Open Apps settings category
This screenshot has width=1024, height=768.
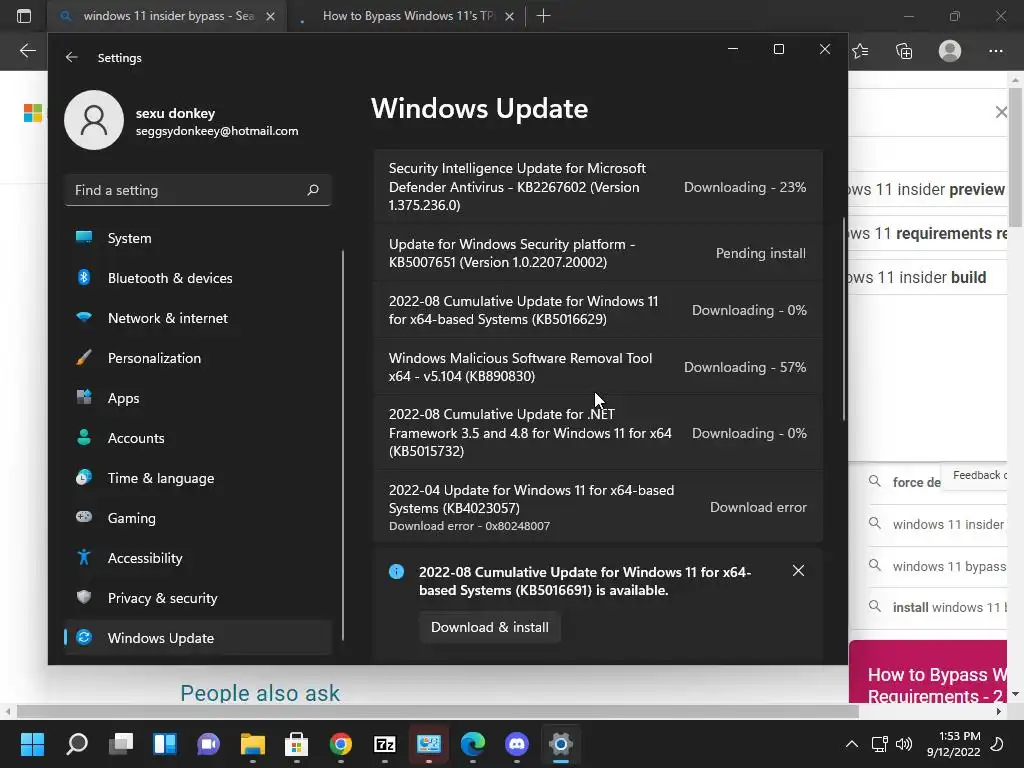click(198, 398)
